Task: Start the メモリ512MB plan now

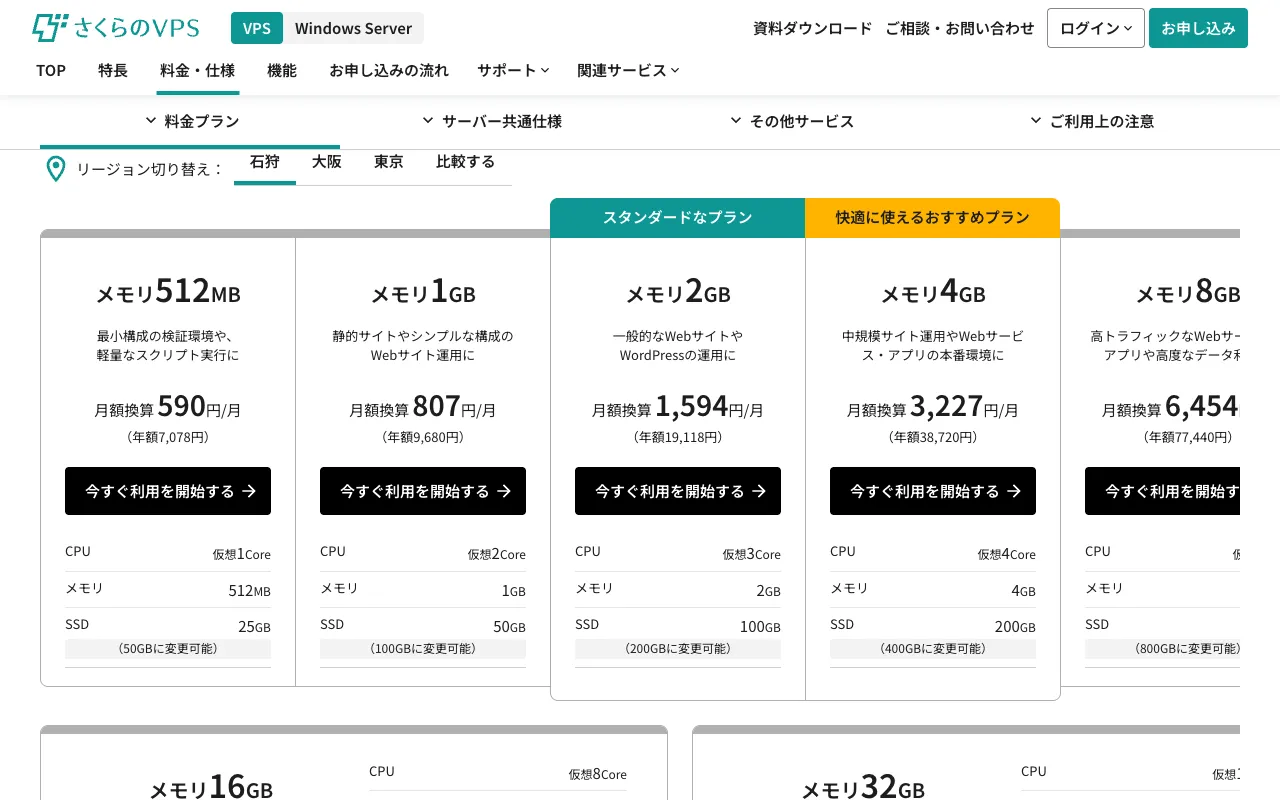Action: point(168,491)
